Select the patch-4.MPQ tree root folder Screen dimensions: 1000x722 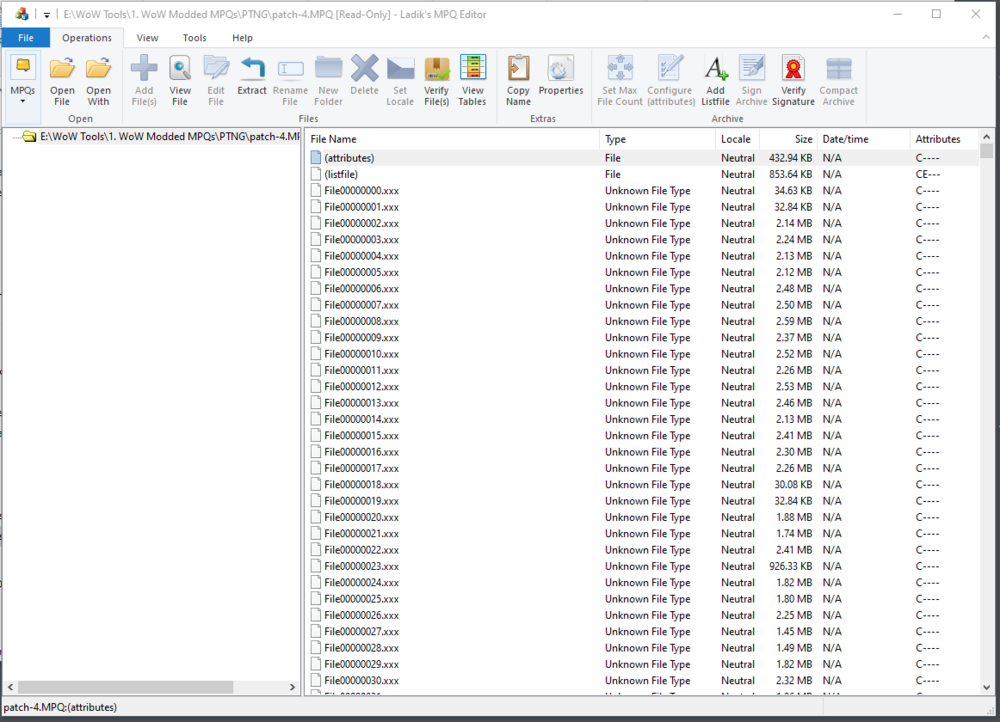(x=170, y=136)
